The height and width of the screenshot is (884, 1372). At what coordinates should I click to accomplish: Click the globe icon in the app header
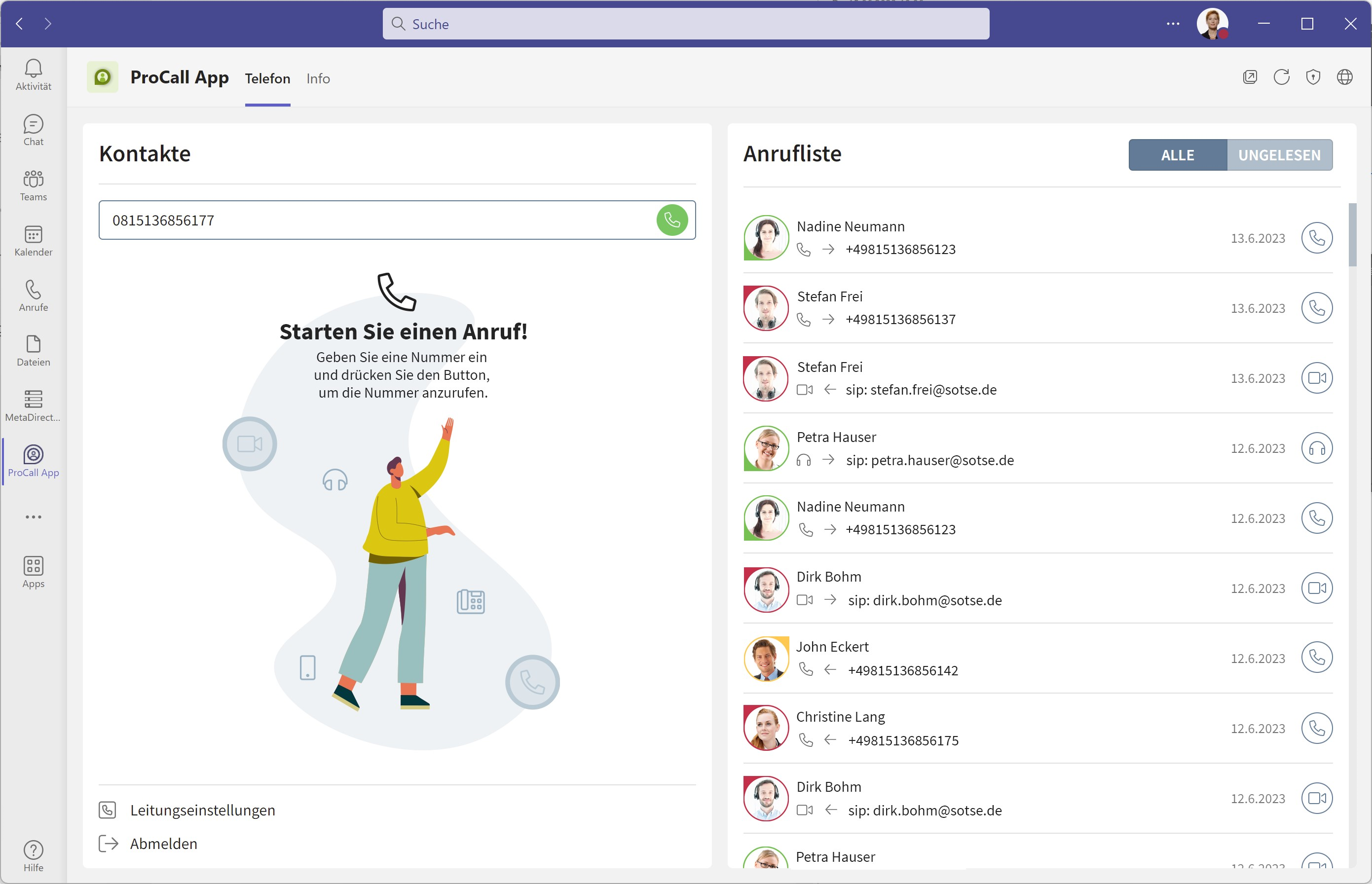pos(1344,77)
